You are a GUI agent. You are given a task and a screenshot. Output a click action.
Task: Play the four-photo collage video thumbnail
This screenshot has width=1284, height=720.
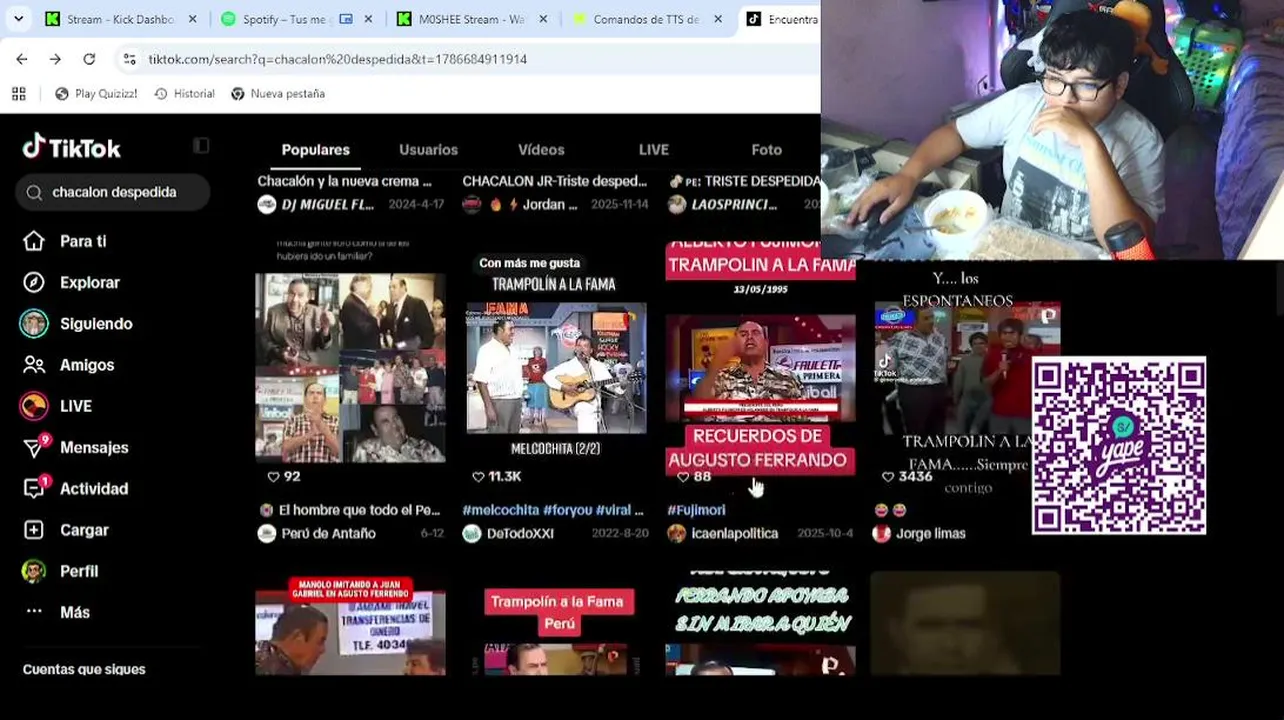pyautogui.click(x=350, y=367)
